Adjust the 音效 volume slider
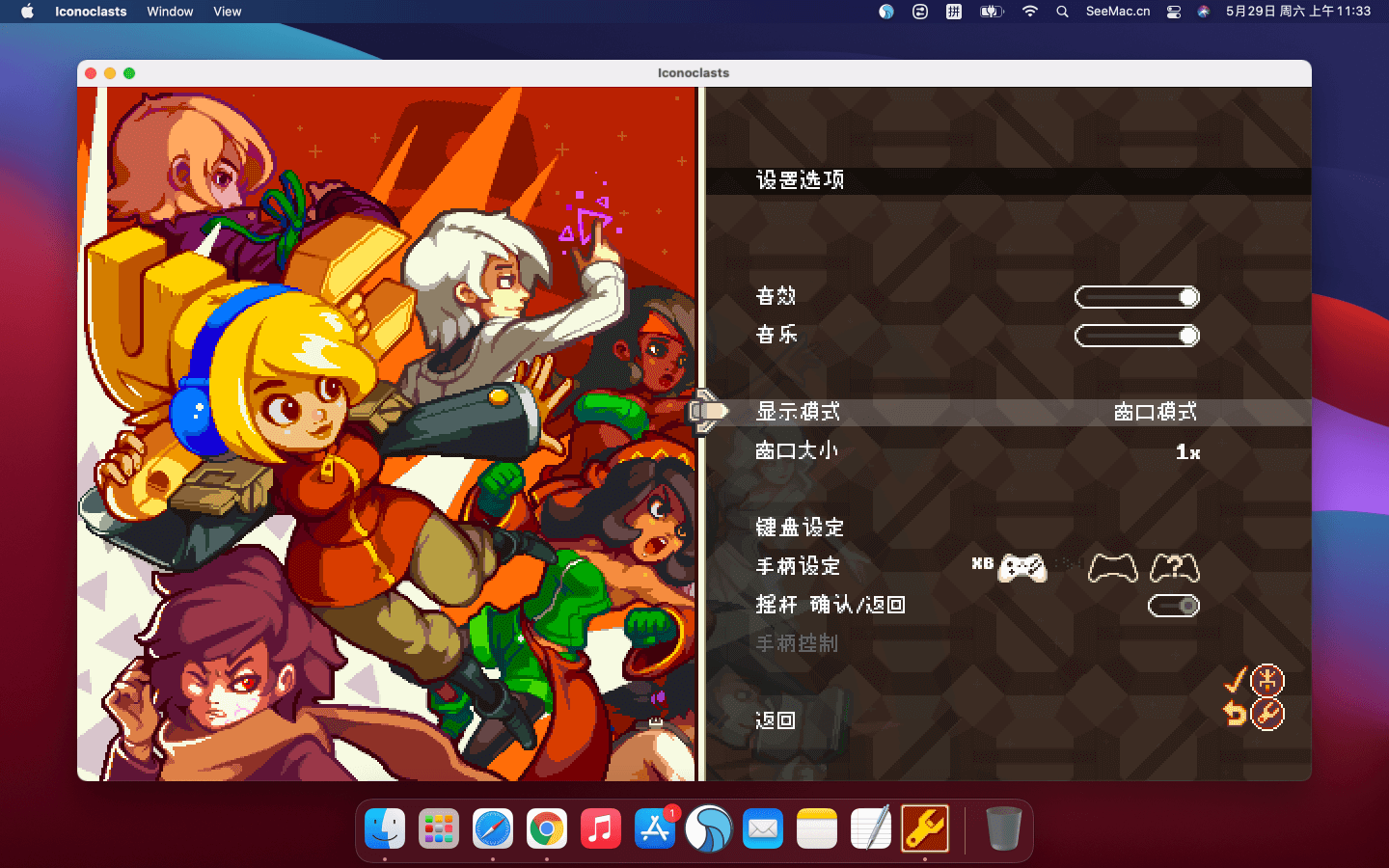This screenshot has height=868, width=1389. pos(1137,297)
